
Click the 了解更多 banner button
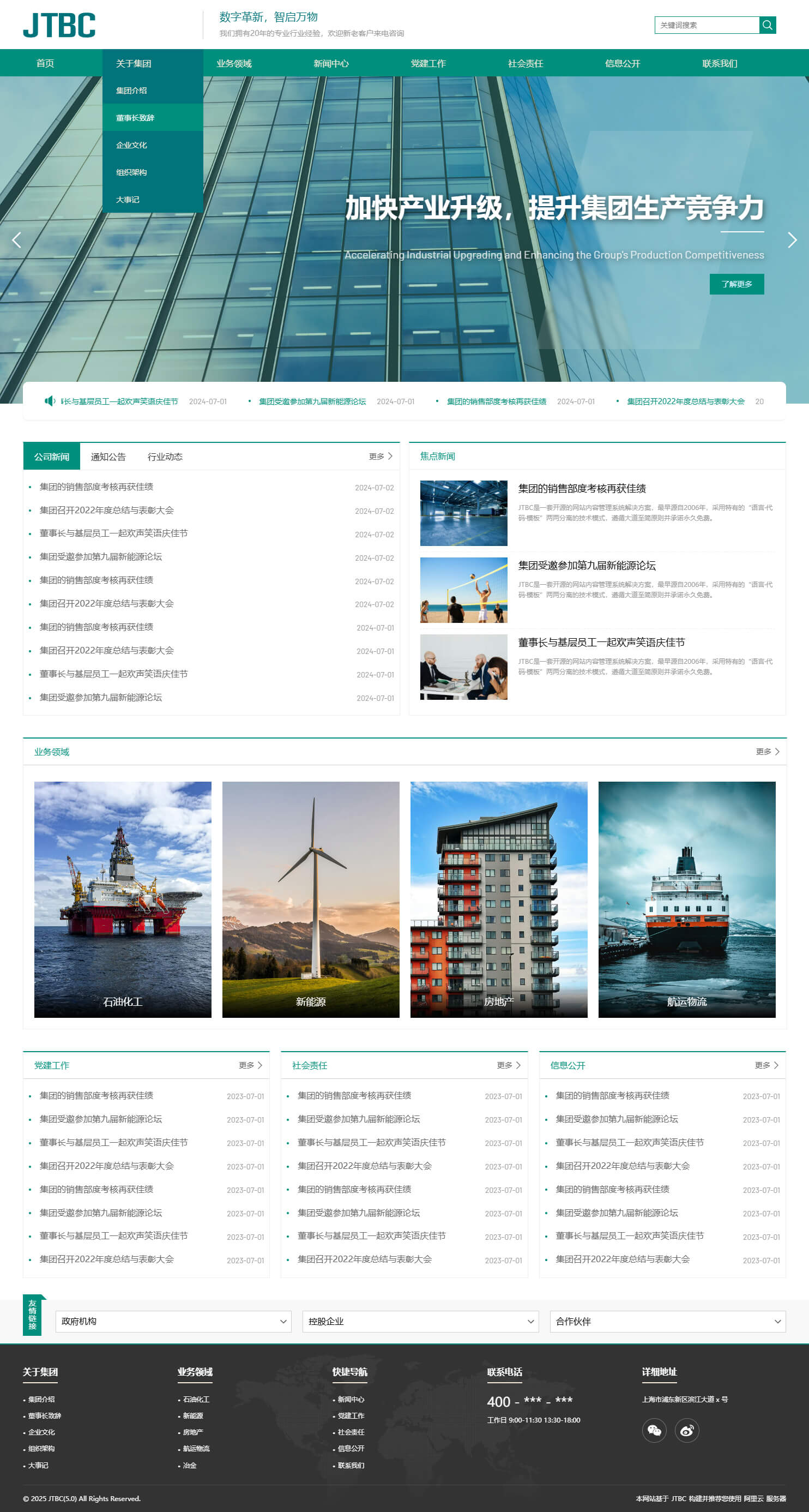(x=736, y=284)
